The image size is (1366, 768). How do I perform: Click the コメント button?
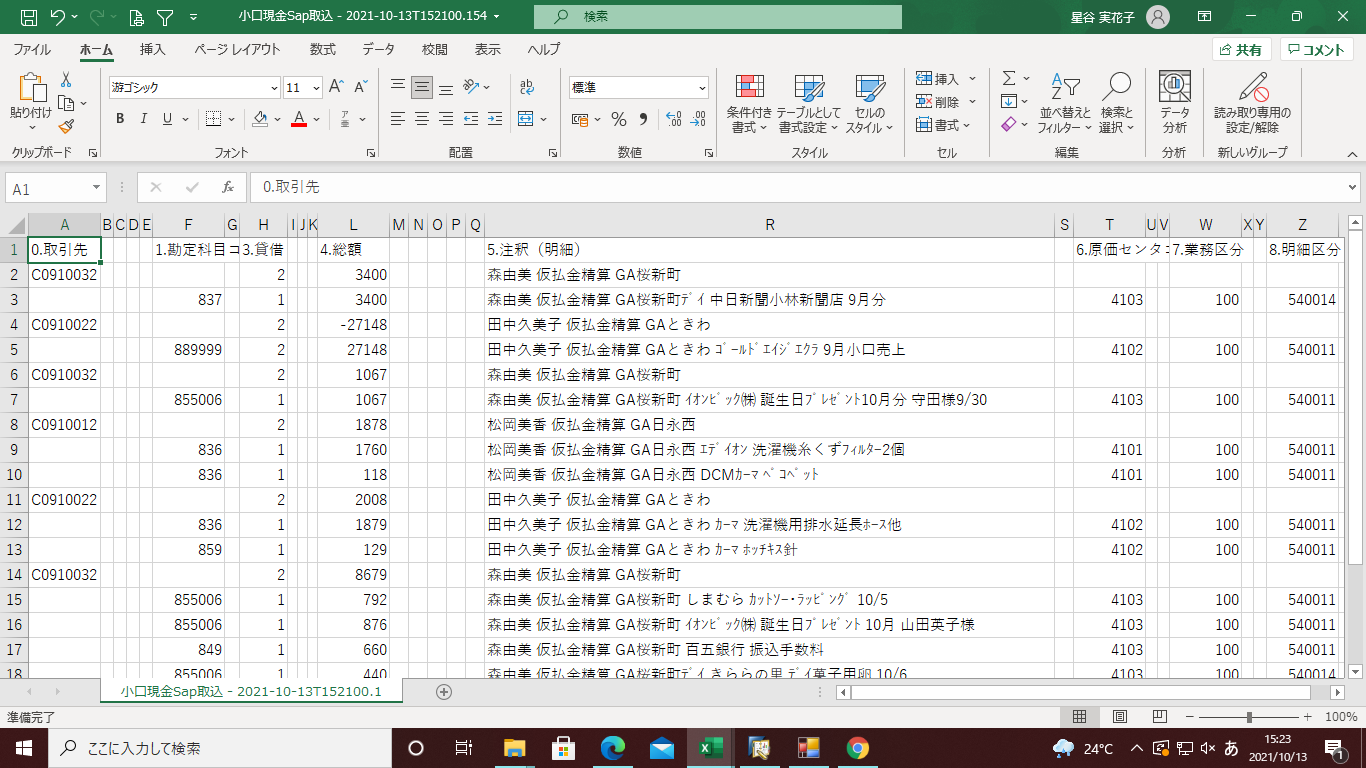click(x=1316, y=50)
